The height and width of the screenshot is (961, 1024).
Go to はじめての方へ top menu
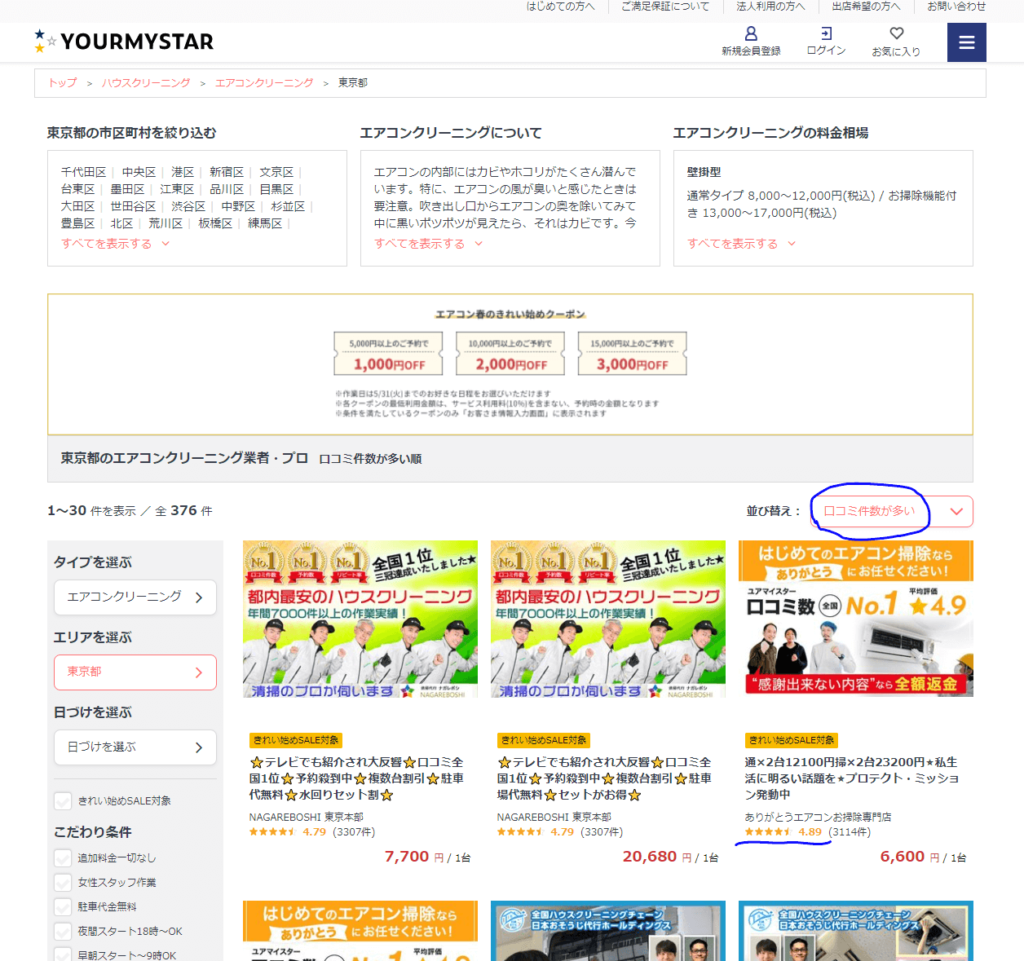pos(560,7)
